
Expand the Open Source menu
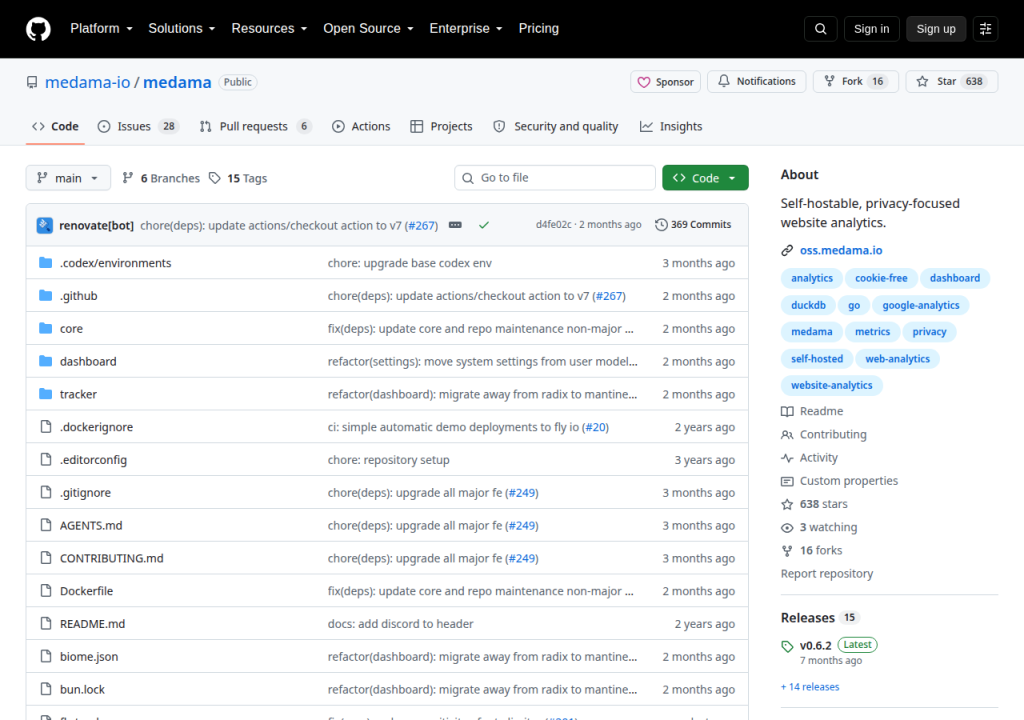[368, 29]
